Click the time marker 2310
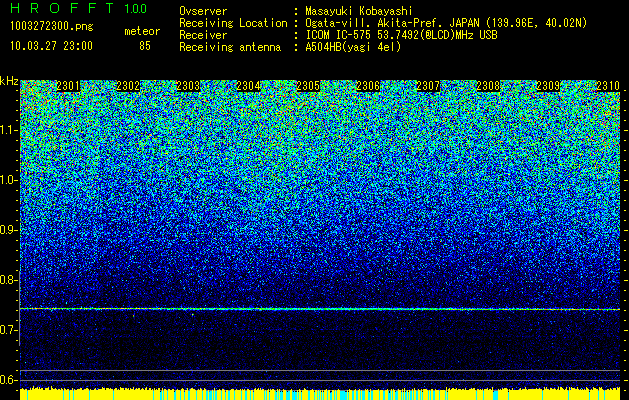 608,86
